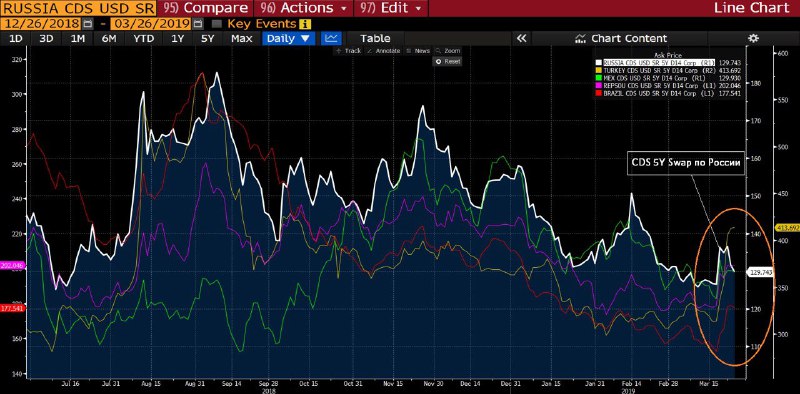Switch to the Table view
Screen dimensions: 800x394
pyautogui.click(x=375, y=38)
